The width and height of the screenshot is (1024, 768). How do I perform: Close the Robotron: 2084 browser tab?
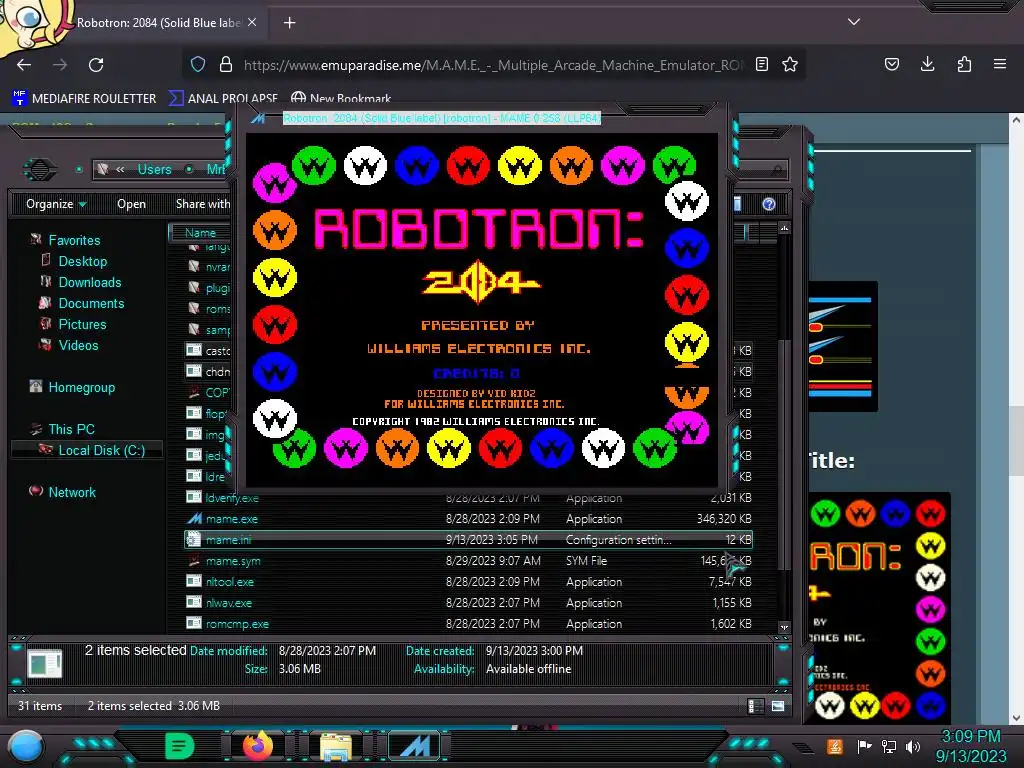tap(252, 22)
